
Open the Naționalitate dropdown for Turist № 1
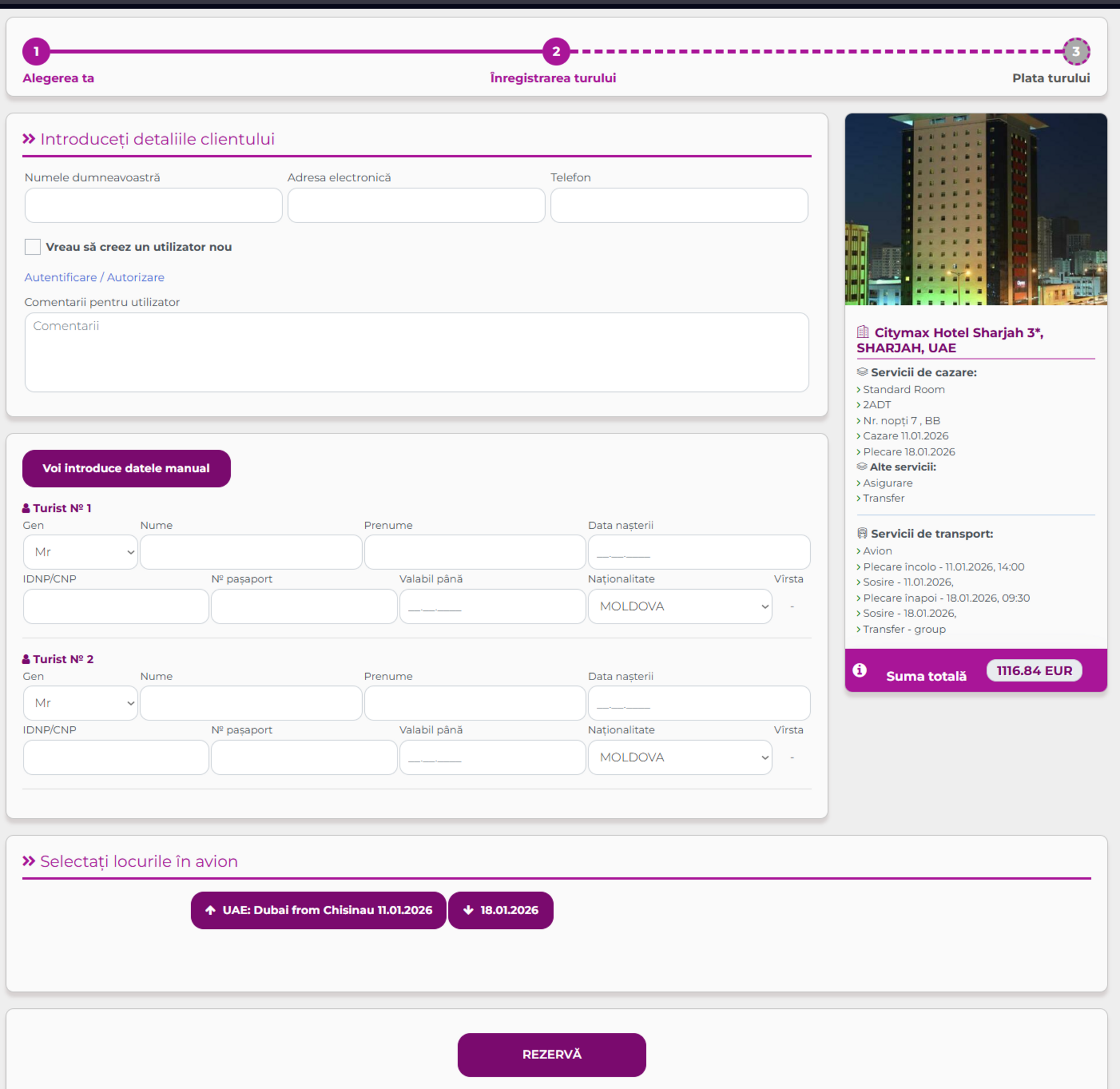point(680,606)
